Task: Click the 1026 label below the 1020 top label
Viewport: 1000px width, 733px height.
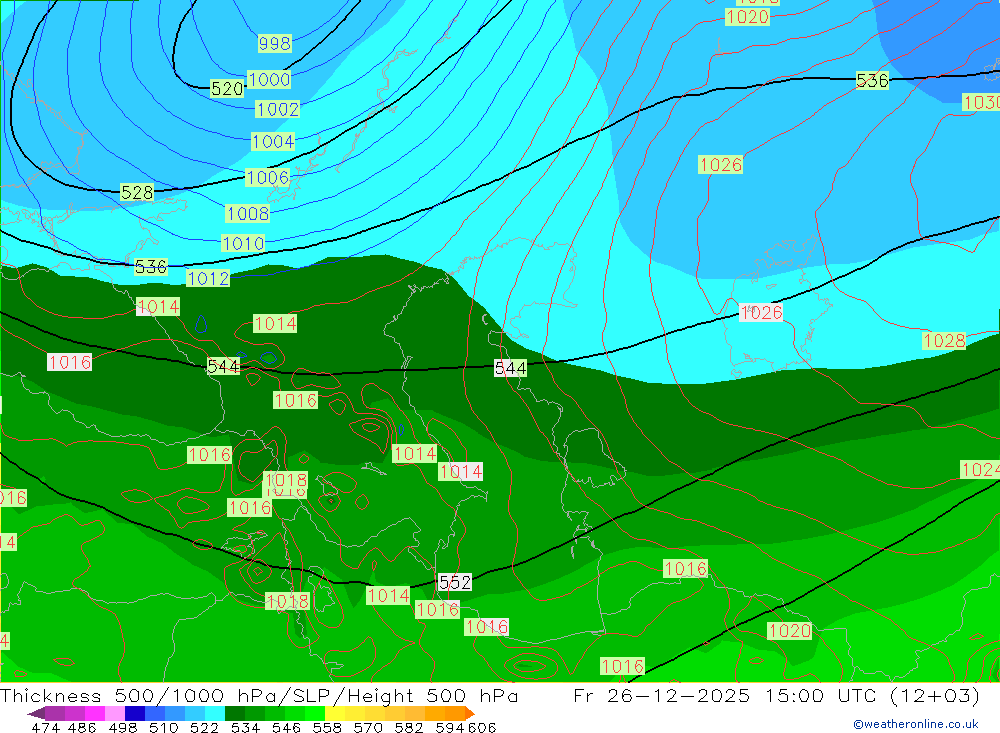Action: click(721, 165)
